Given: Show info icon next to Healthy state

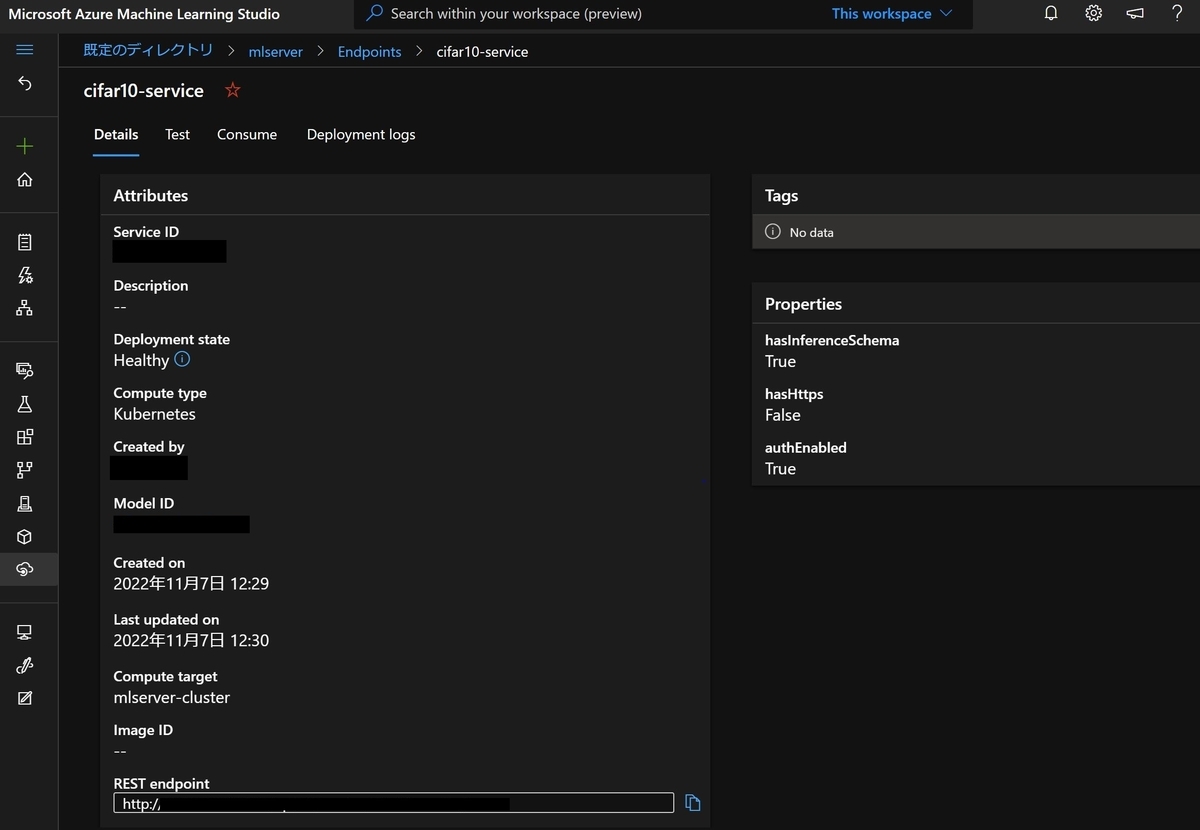Looking at the screenshot, I should (x=182, y=359).
